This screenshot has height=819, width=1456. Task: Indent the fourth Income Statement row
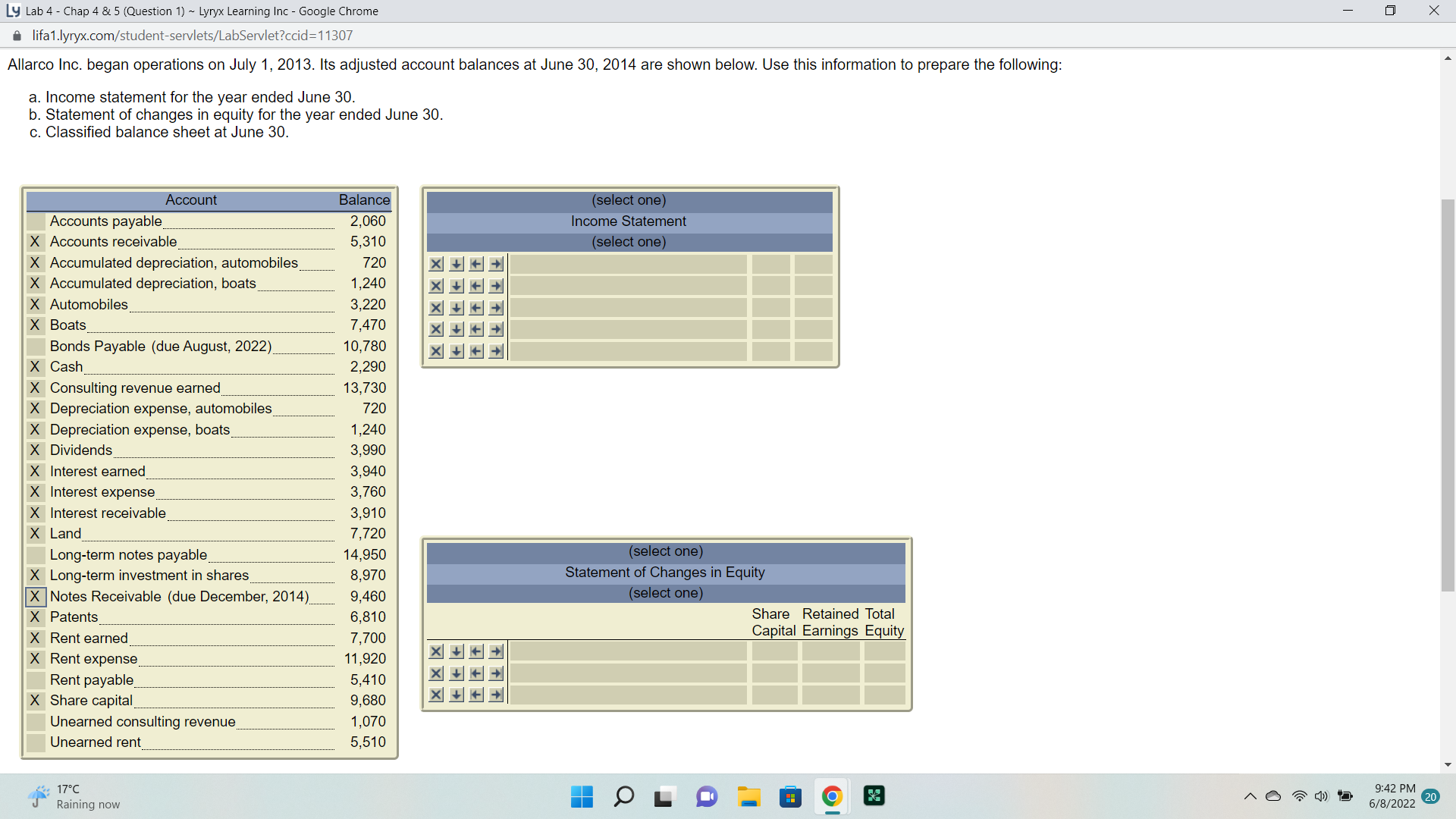(x=496, y=329)
